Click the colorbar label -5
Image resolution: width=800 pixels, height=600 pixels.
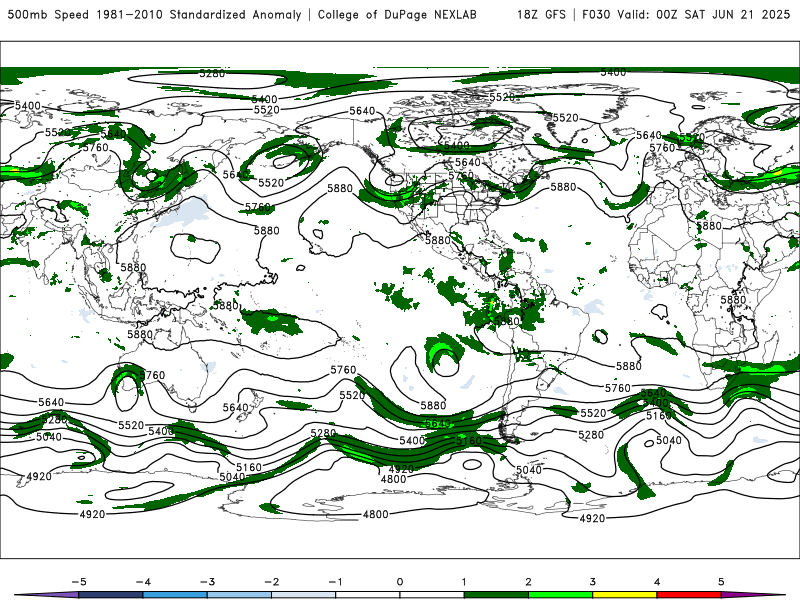click(x=79, y=582)
